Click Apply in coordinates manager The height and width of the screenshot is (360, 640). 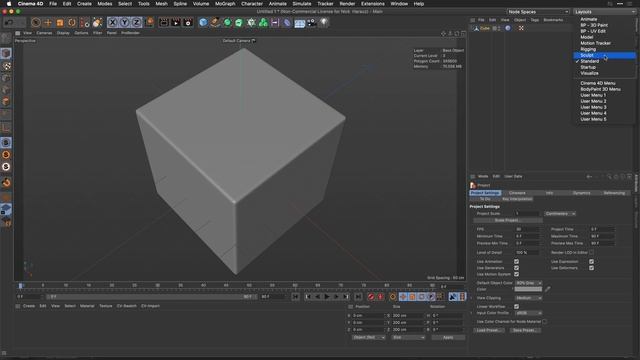[x=448, y=338]
